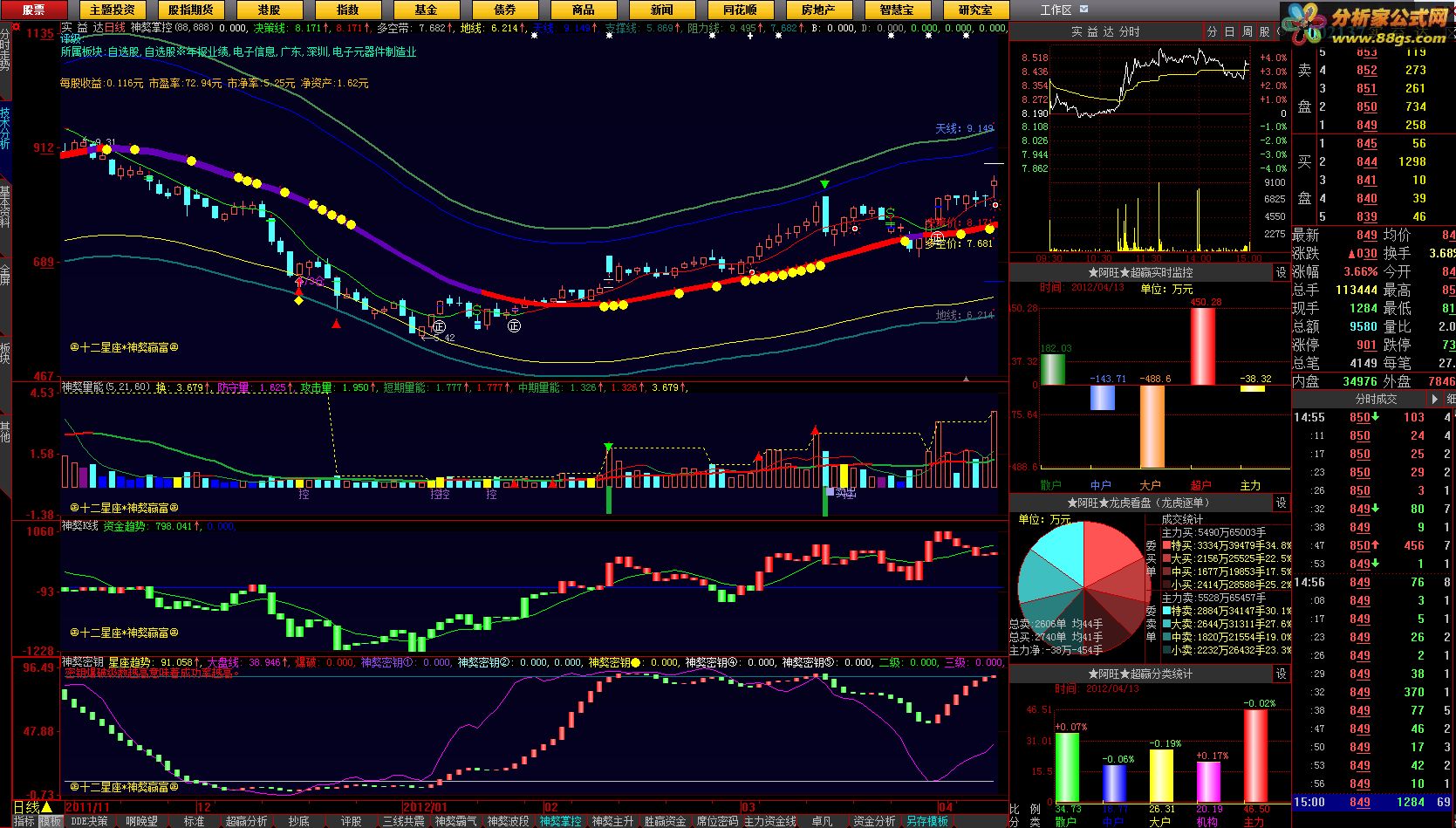The image size is (1456, 828).
Task: Select the 评股 template tab
Action: tap(351, 821)
